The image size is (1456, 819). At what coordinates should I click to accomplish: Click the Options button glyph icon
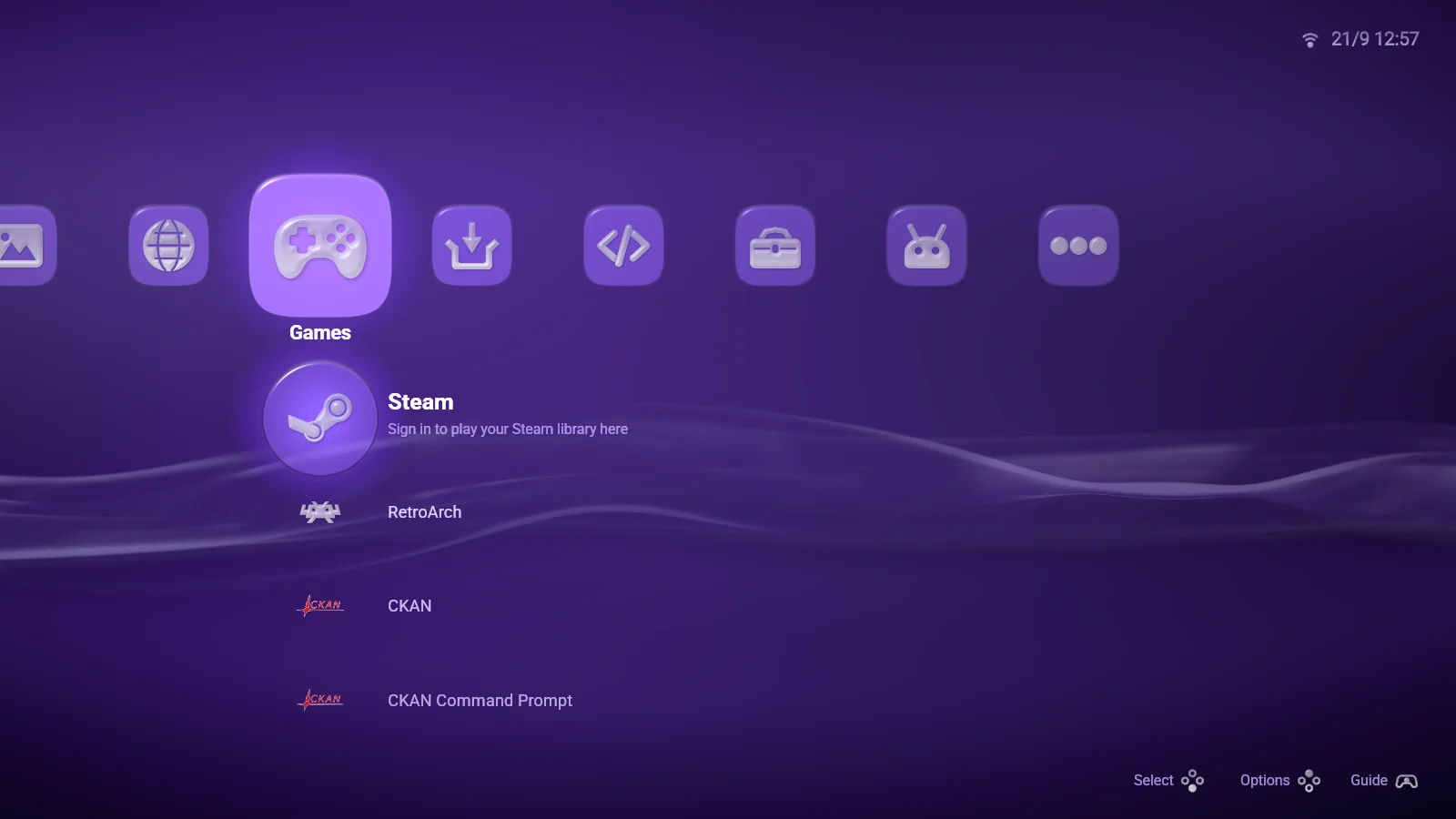(1309, 781)
